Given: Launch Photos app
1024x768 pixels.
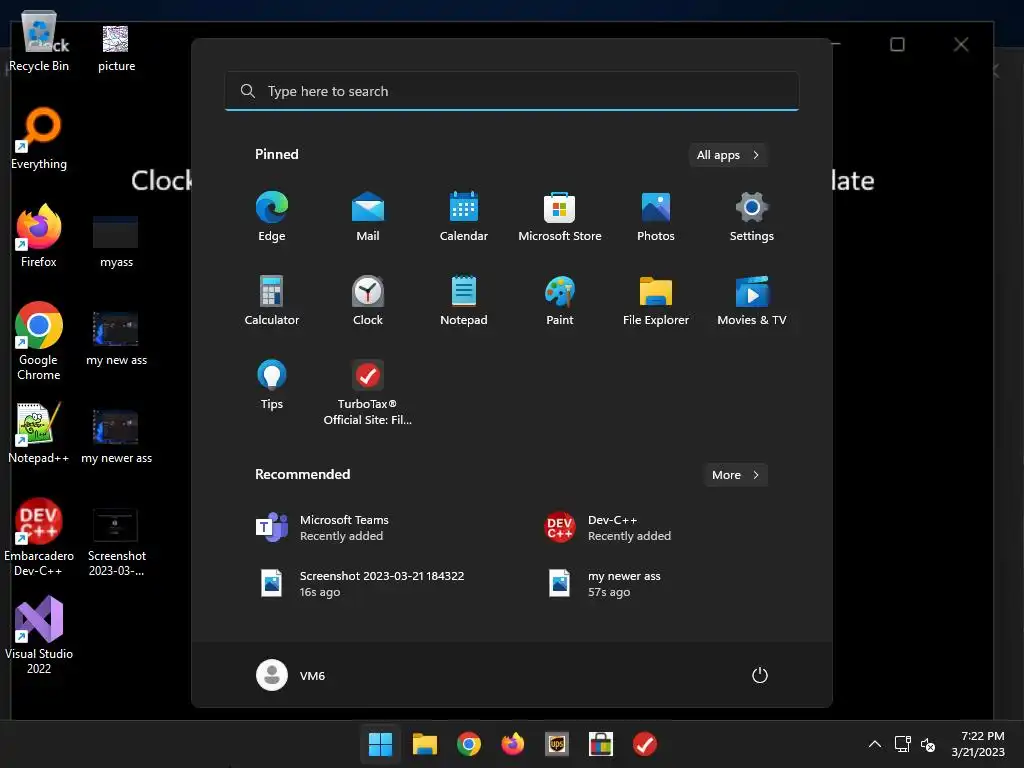Looking at the screenshot, I should (x=656, y=216).
